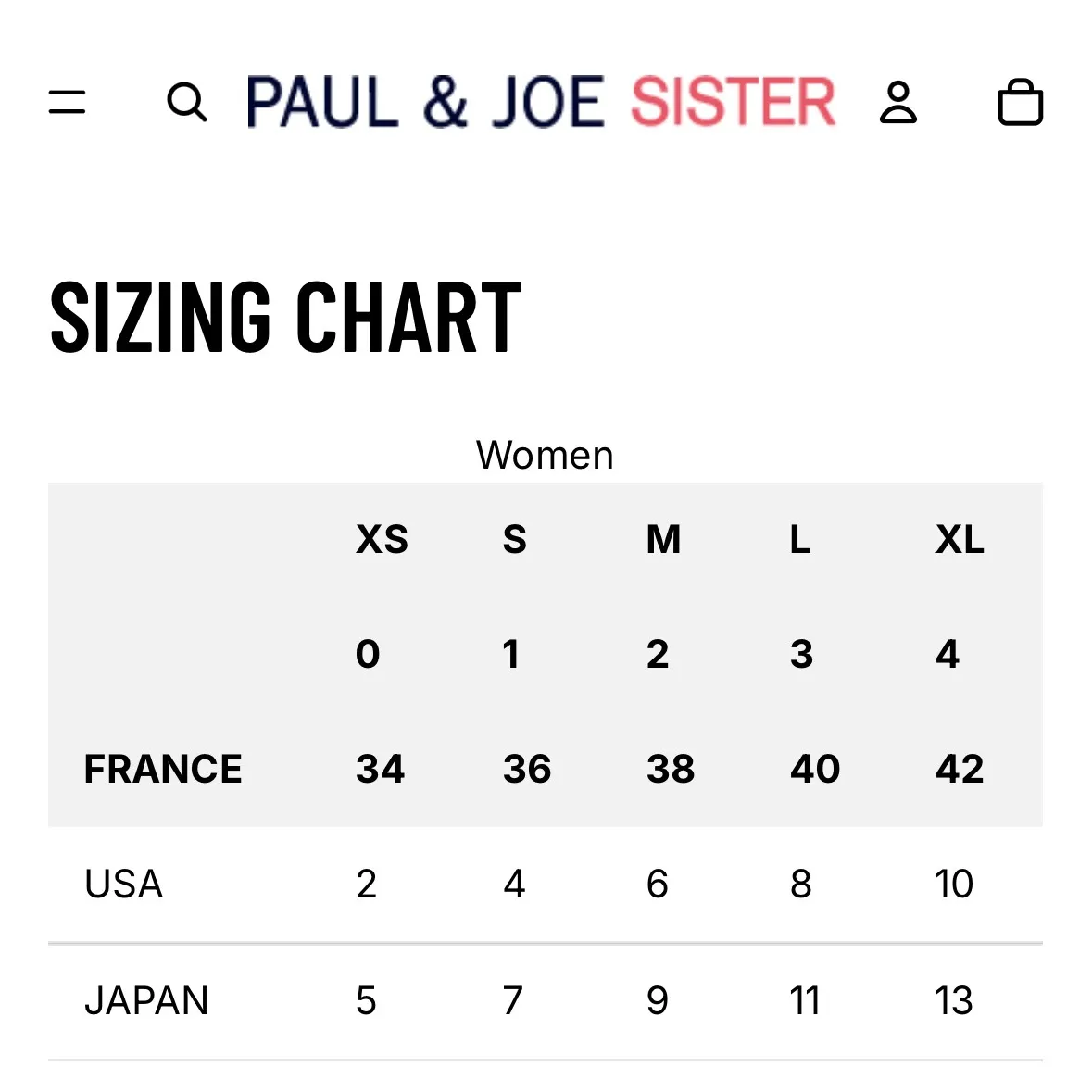Select the JAPAN row label
The image size is (1092, 1092).
pyautogui.click(x=146, y=1000)
